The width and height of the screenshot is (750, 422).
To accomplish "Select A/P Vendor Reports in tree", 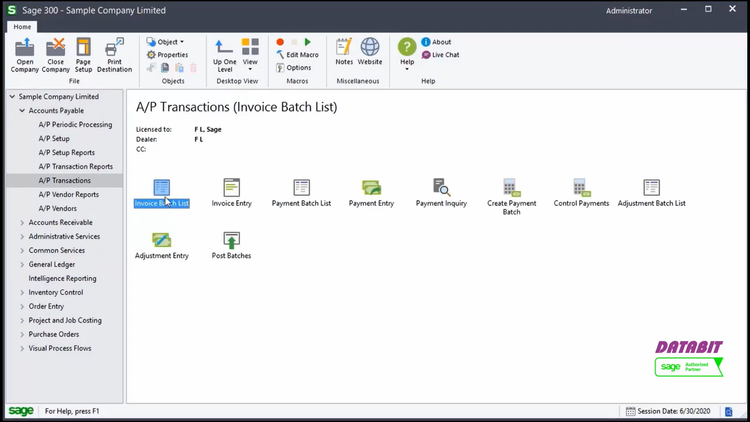I will click(x=68, y=194).
